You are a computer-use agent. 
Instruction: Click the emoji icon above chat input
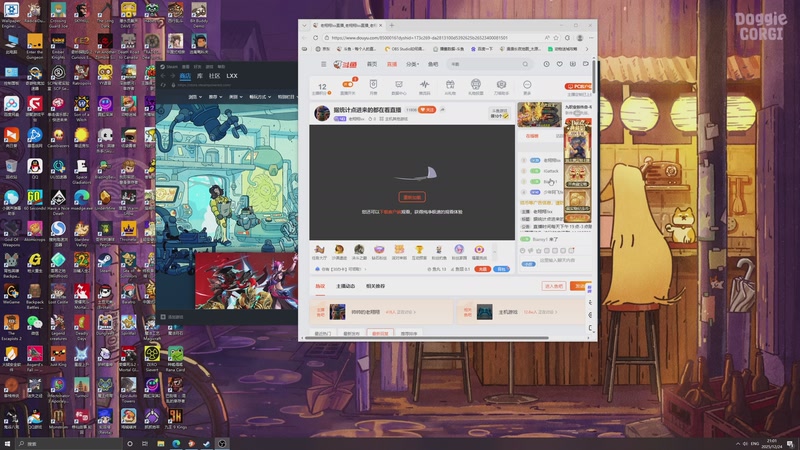pos(522,251)
